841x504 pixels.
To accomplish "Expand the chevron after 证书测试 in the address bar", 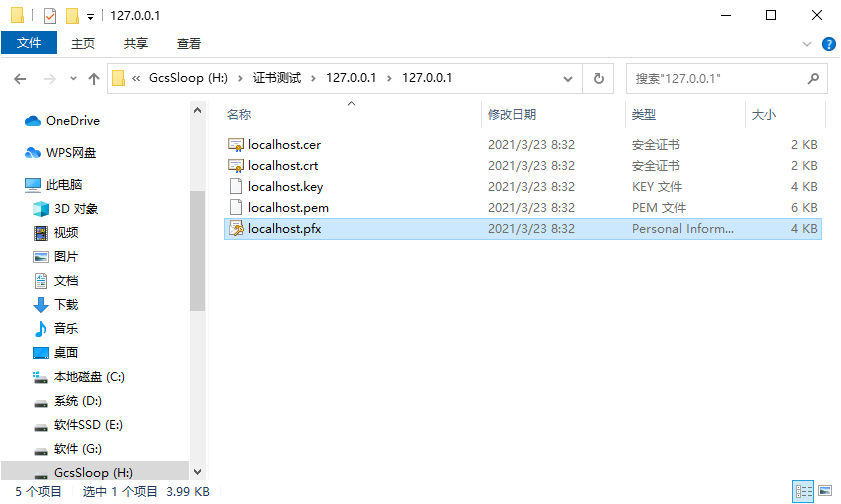I will [313, 79].
